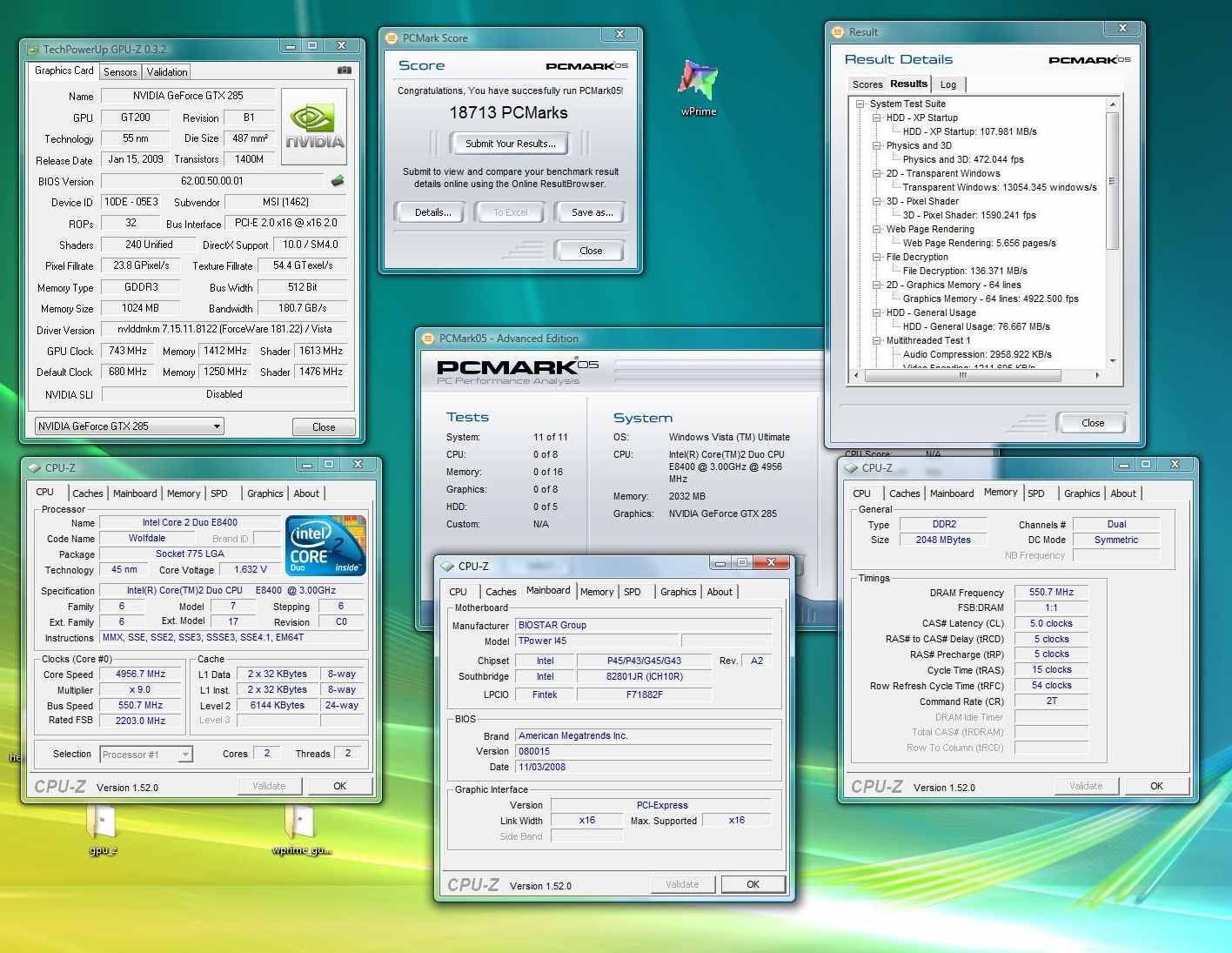Collapse the HDD - General Usage node
The width and height of the screenshot is (1232, 953).
[x=877, y=312]
